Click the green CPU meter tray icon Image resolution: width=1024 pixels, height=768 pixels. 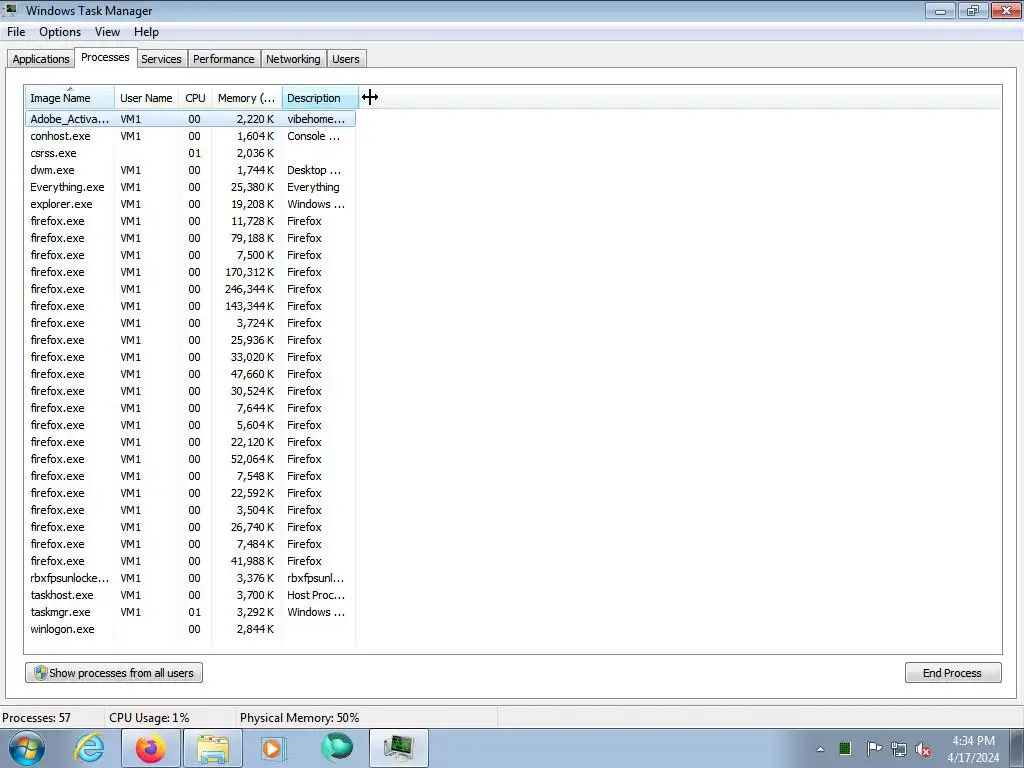(844, 748)
